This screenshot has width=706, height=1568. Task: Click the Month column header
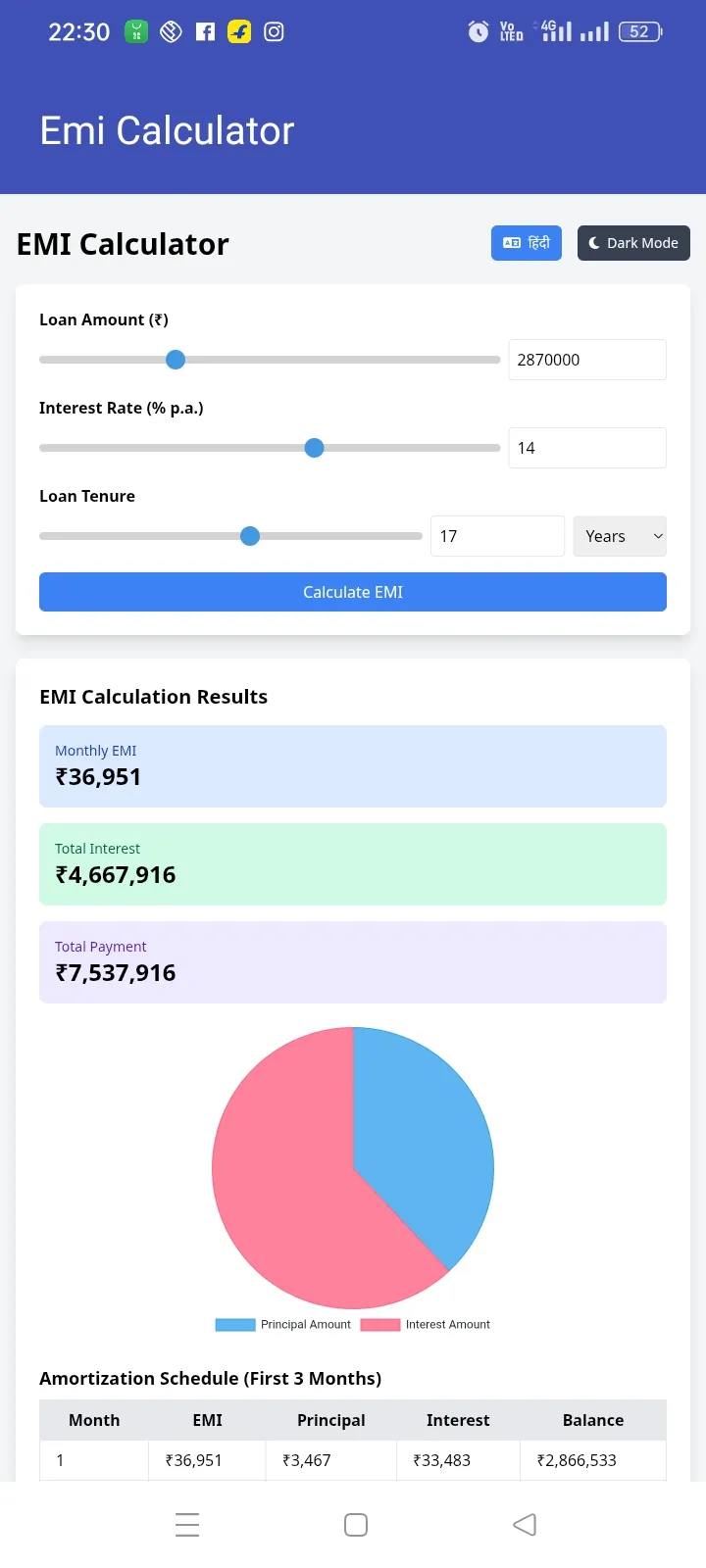(x=94, y=1420)
